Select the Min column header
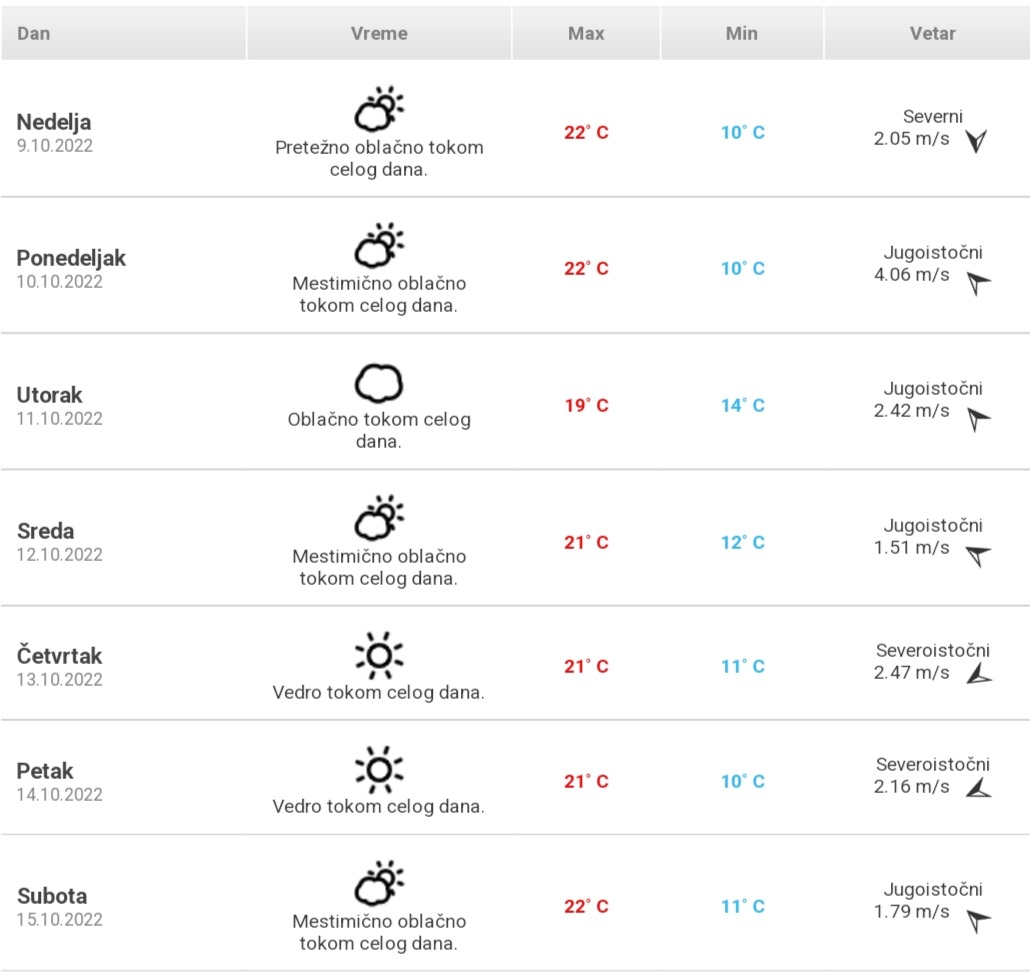The width and height of the screenshot is (1030, 975). point(742,33)
